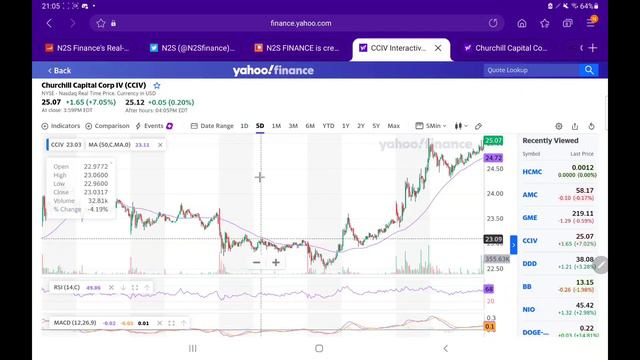Open the browser home page
This screenshot has height=360, width=640.
522,23
